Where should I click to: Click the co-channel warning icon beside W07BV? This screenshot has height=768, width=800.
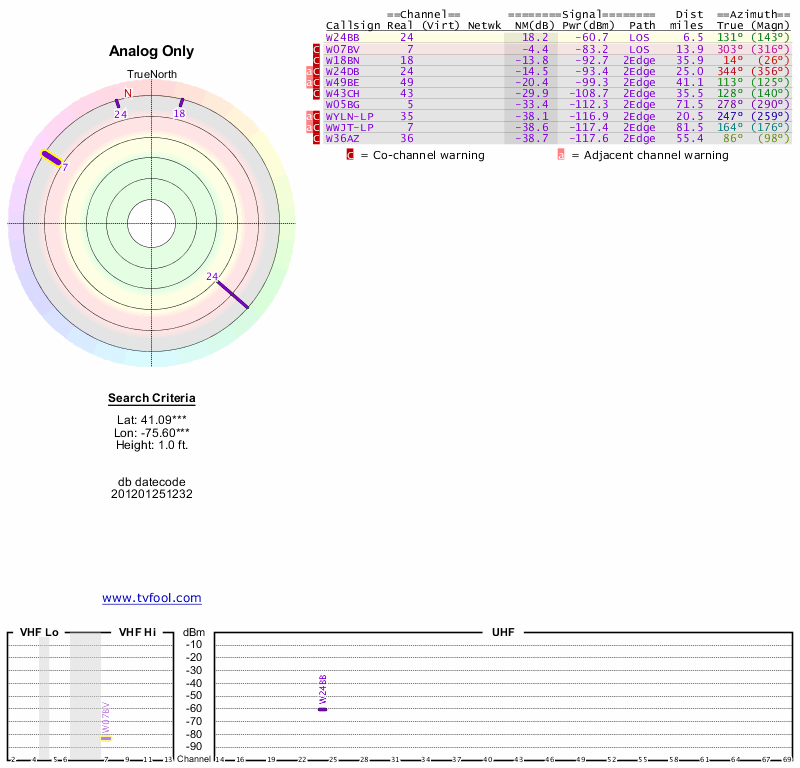coord(317,49)
